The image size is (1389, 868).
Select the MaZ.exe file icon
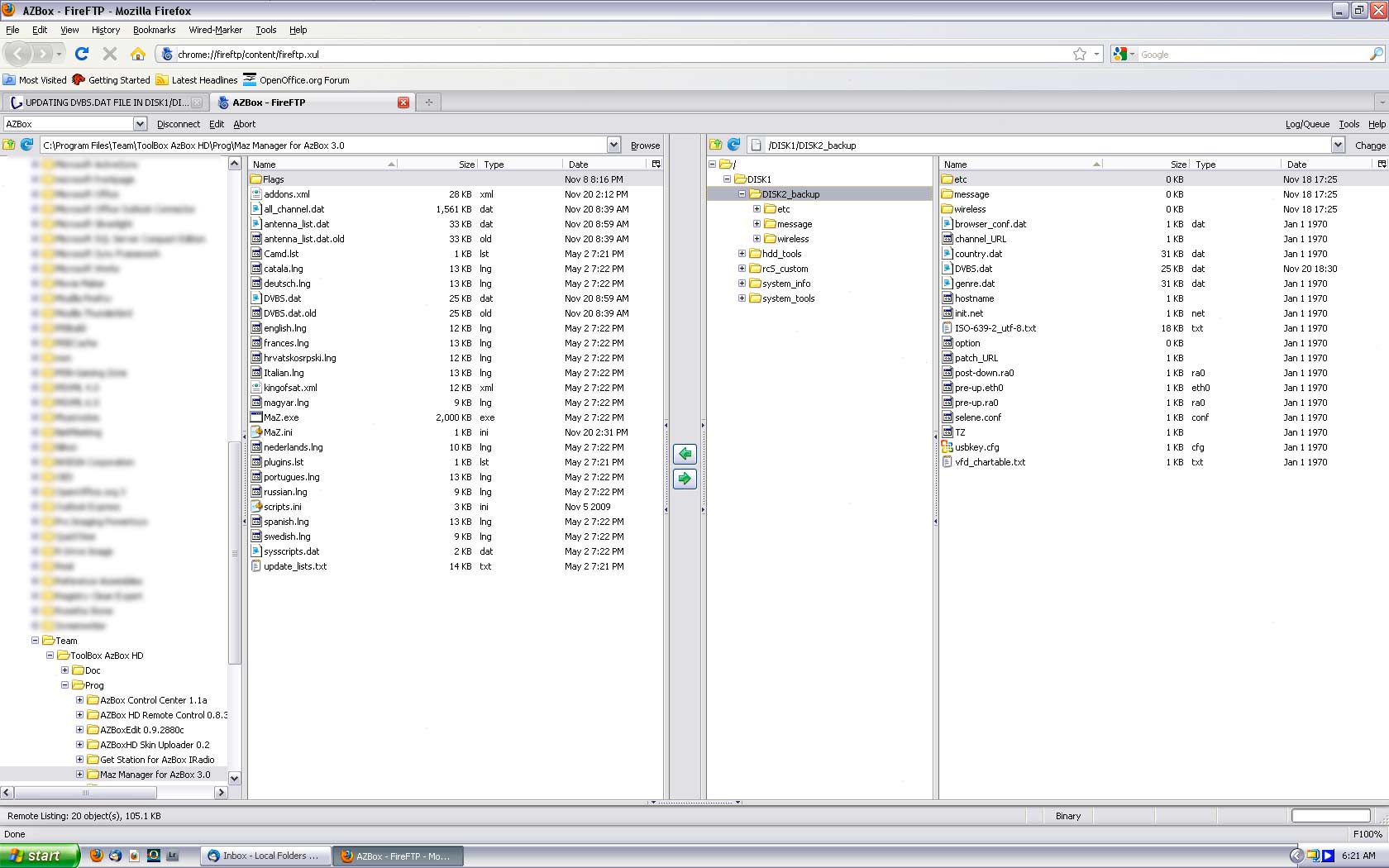(256, 417)
